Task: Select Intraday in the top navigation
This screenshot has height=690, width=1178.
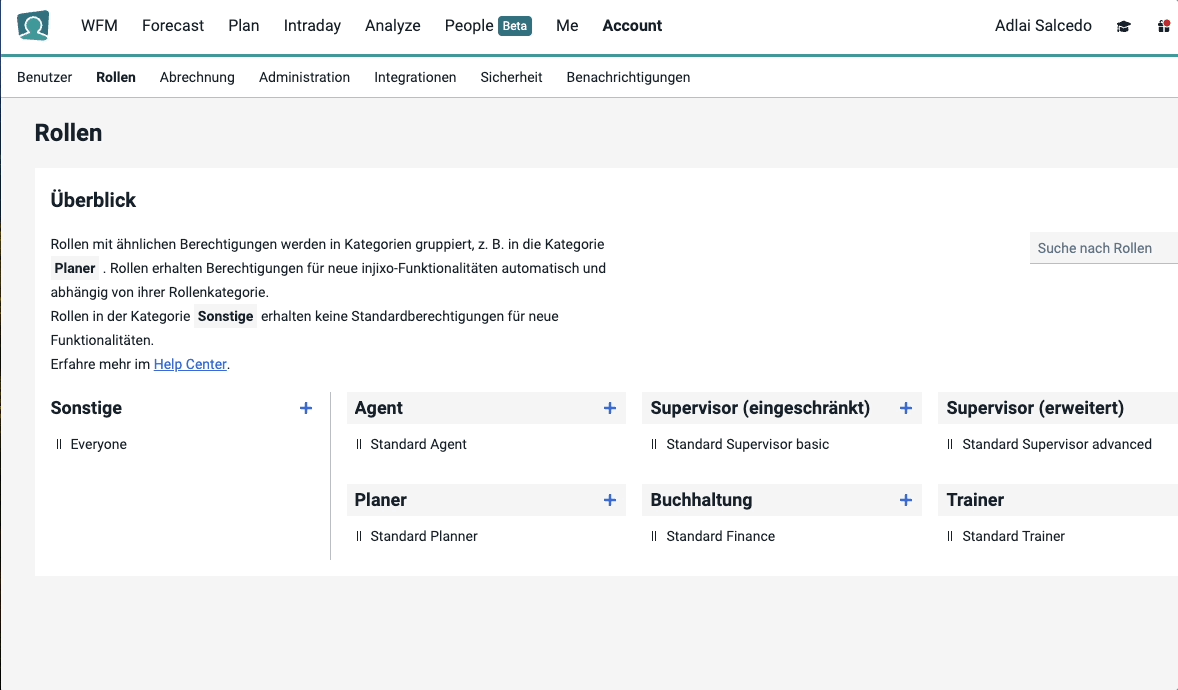Action: [312, 25]
